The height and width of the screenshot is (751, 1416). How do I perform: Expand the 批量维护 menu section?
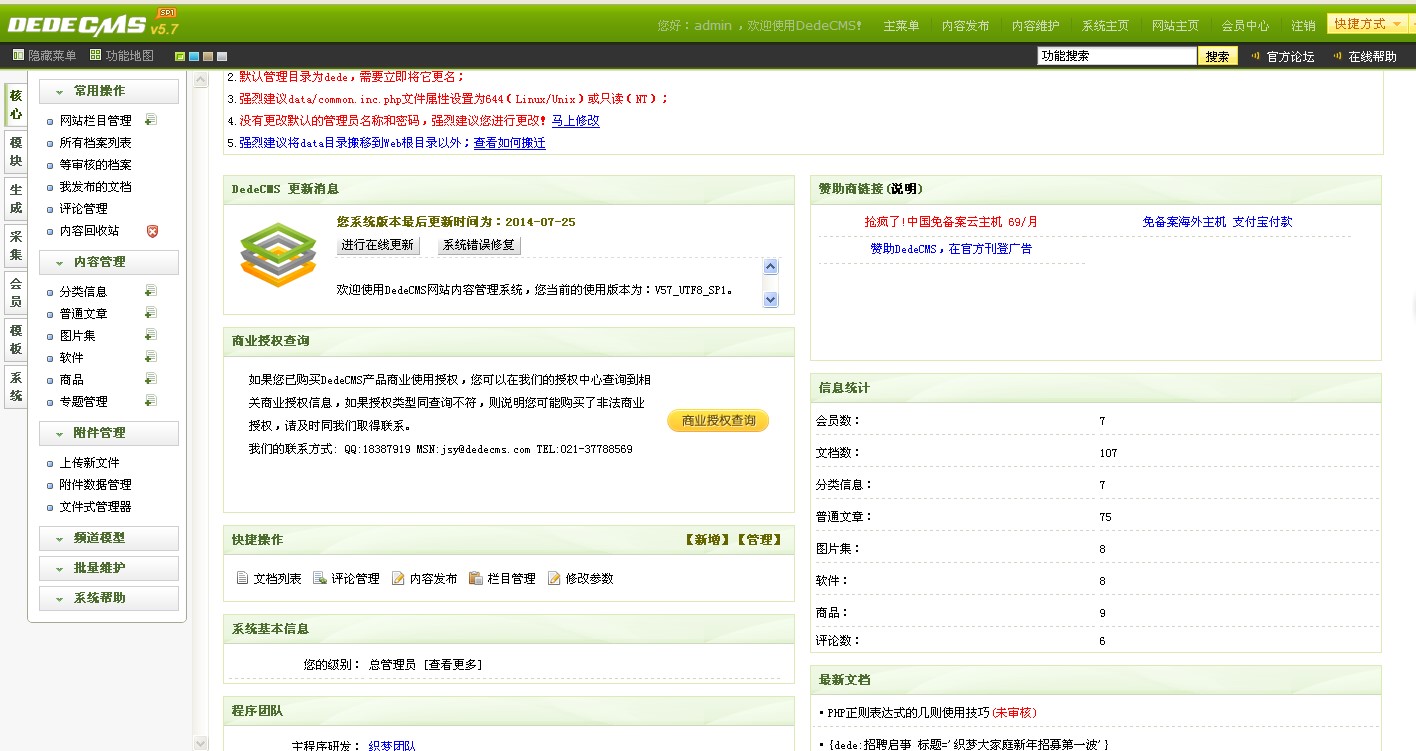tap(109, 568)
